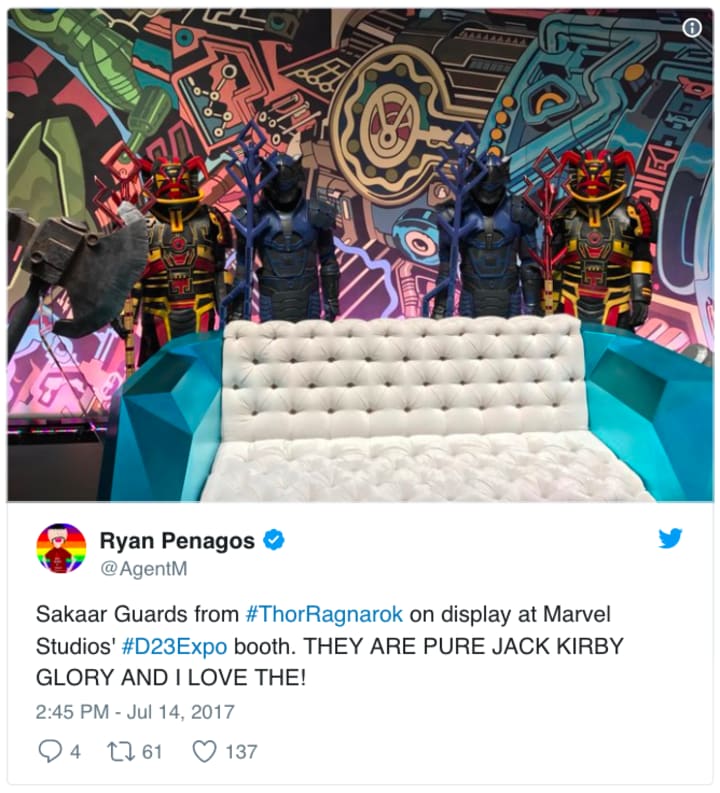Click the blue verified badge

pos(274,540)
